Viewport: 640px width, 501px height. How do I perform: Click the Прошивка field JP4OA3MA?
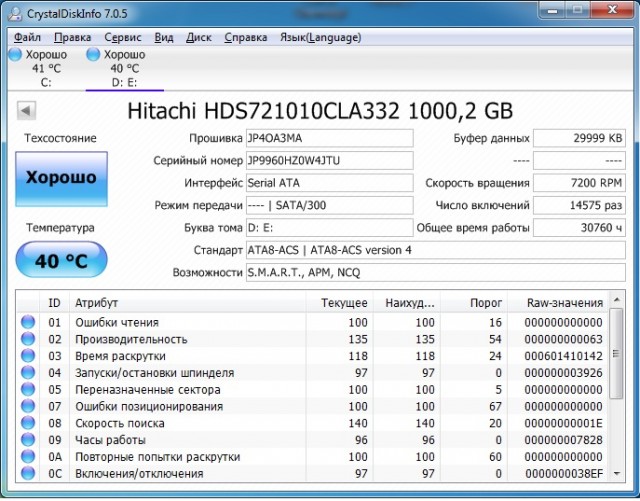pyautogui.click(x=329, y=138)
